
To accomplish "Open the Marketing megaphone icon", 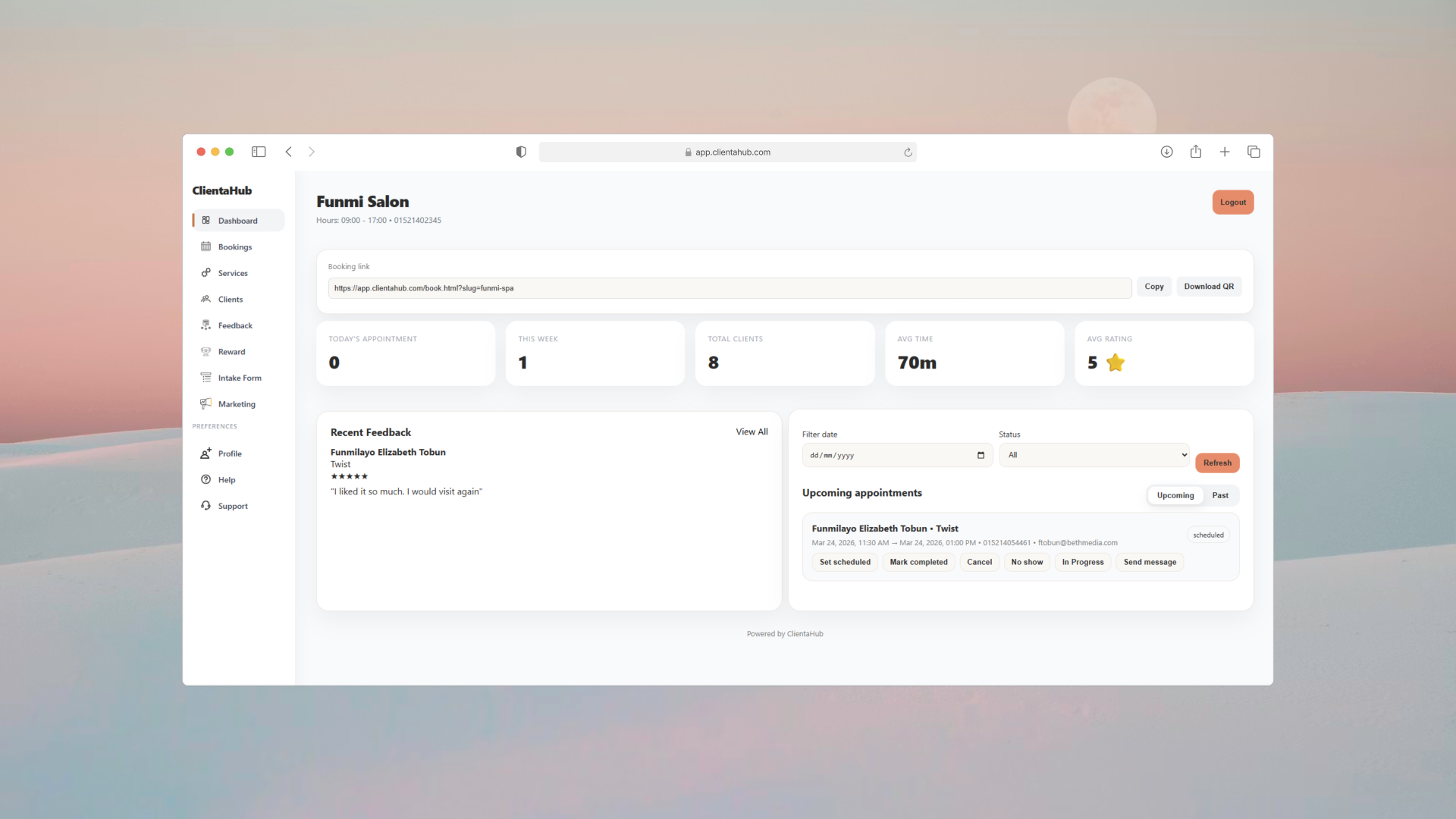I will point(206,403).
